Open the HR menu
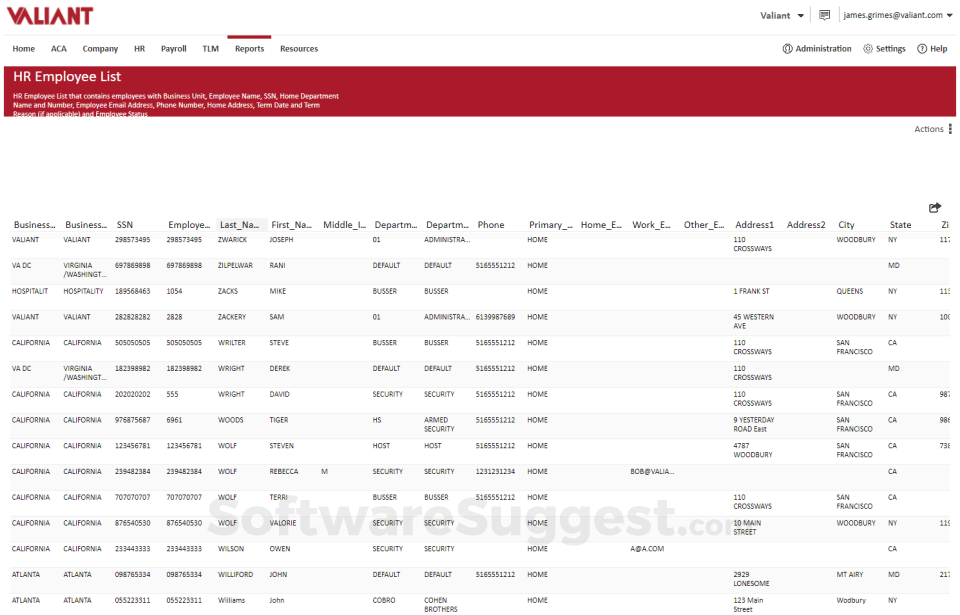The width and height of the screenshot is (960, 615). pos(139,48)
